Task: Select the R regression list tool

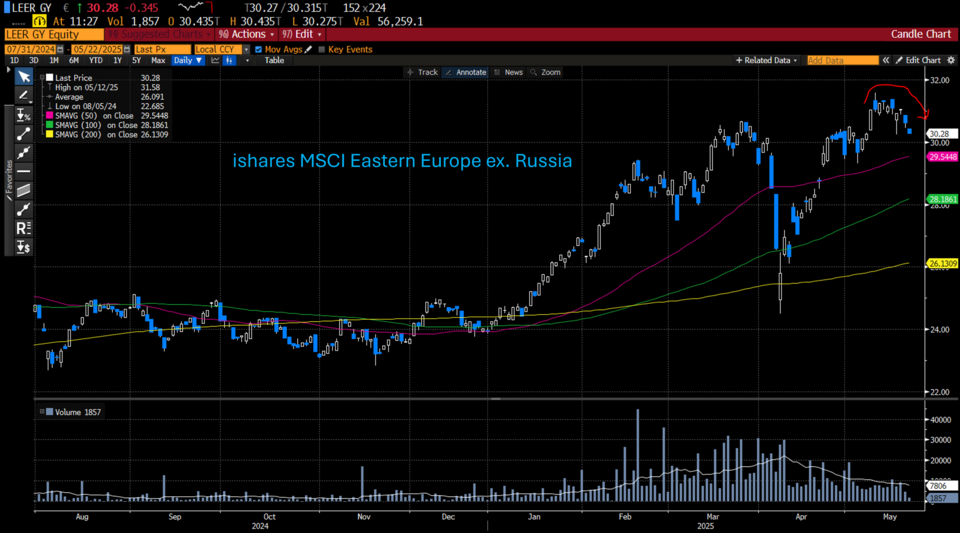Action: coord(23,228)
